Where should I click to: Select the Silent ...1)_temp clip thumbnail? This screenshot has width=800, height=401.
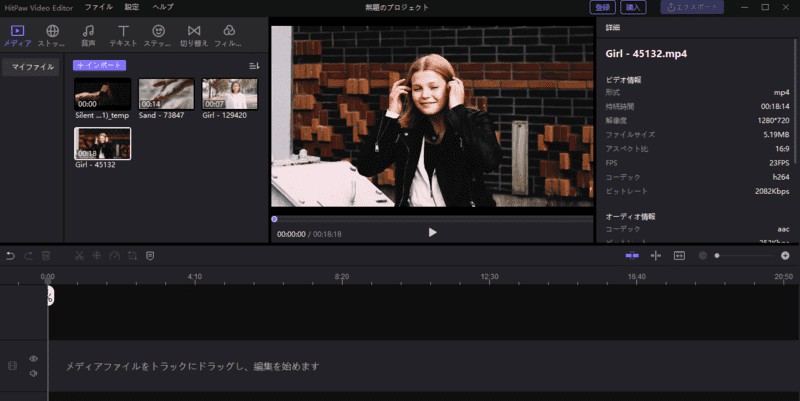(x=103, y=94)
